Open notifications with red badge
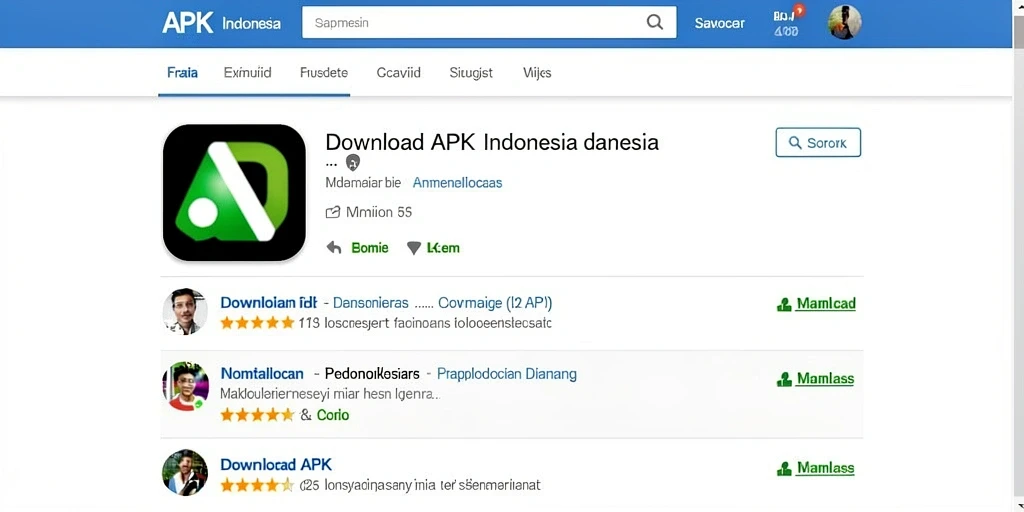 (788, 21)
